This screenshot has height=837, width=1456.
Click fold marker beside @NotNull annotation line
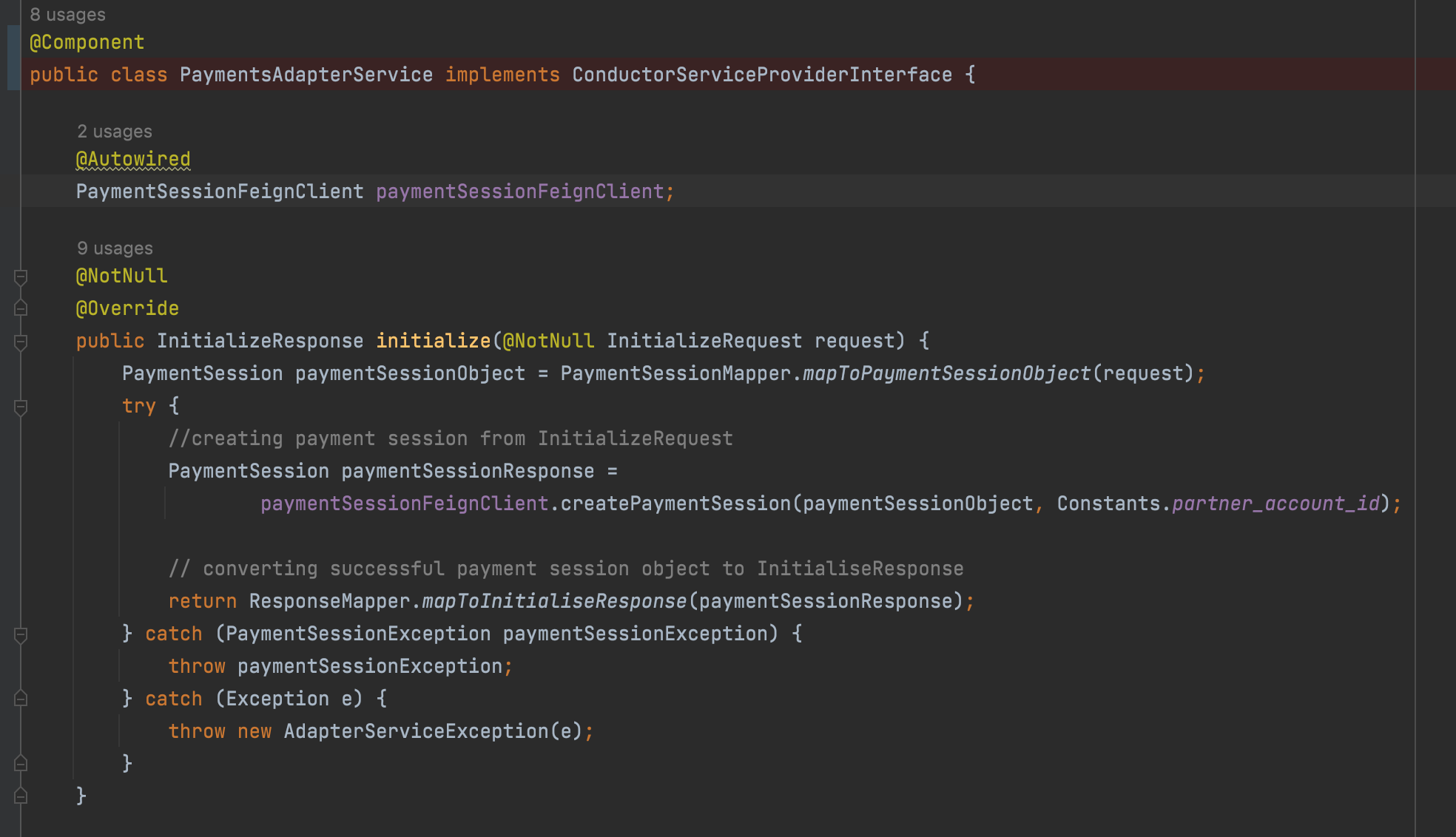click(21, 277)
